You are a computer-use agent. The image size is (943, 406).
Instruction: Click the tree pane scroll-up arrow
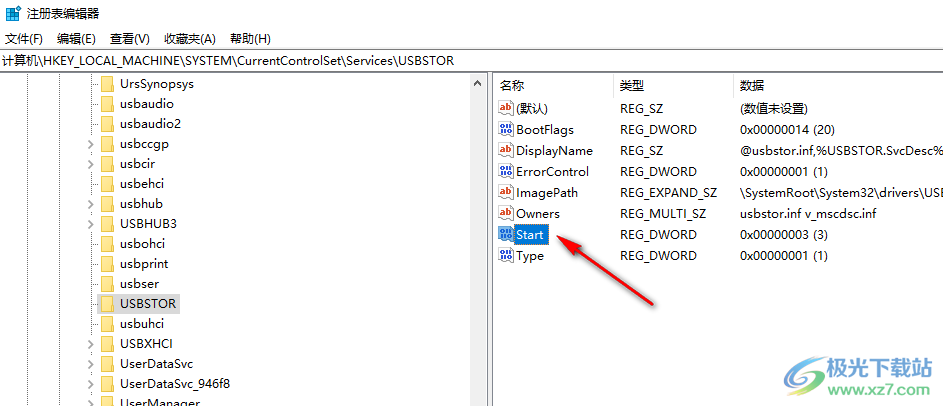(x=478, y=84)
